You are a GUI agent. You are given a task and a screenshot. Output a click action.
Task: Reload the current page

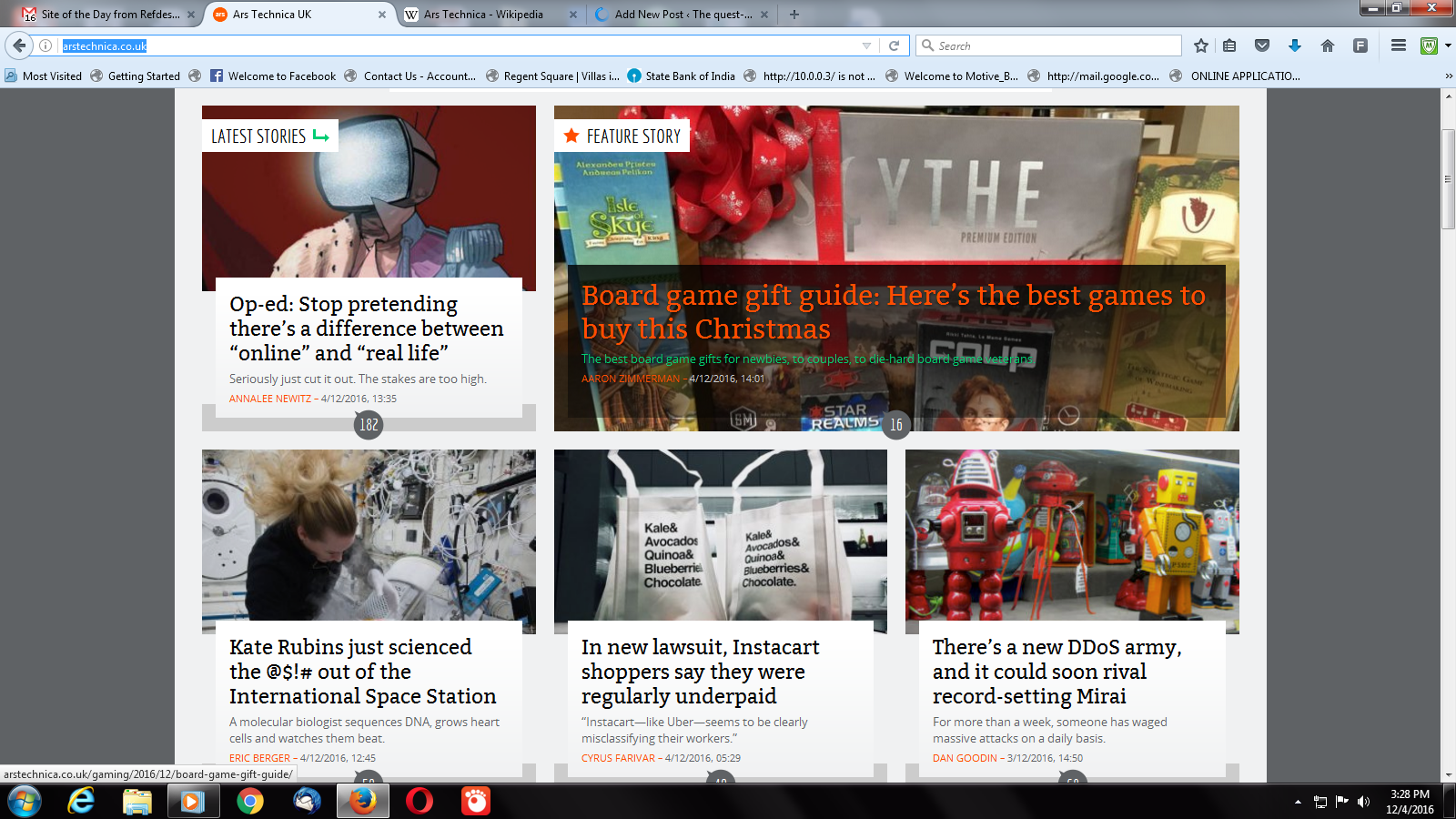[894, 45]
